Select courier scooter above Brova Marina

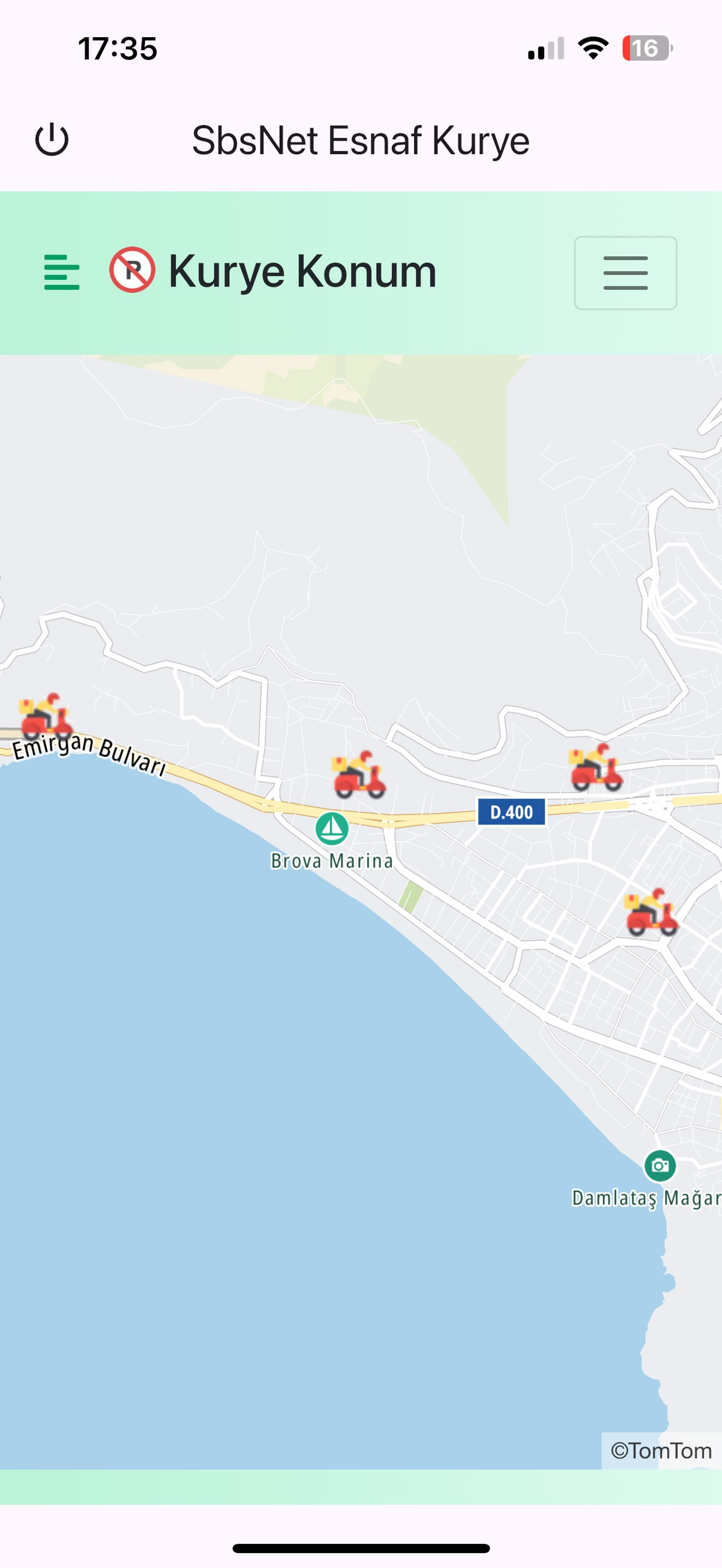pos(359,774)
